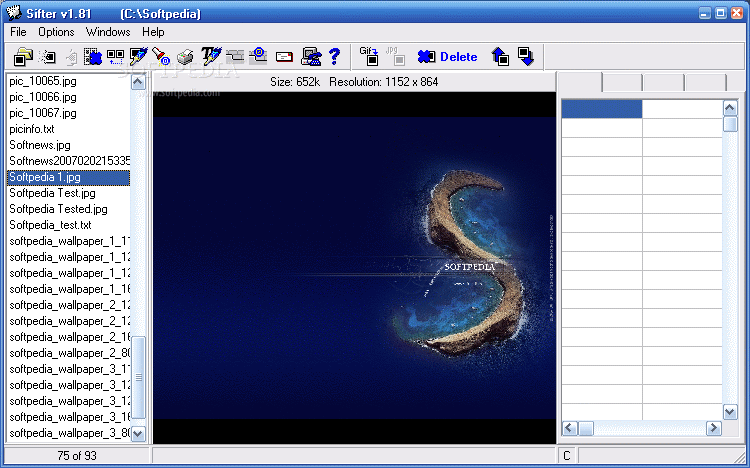This screenshot has width=750, height=468.
Task: Click the 75 of 93 status counter
Action: 77,456
